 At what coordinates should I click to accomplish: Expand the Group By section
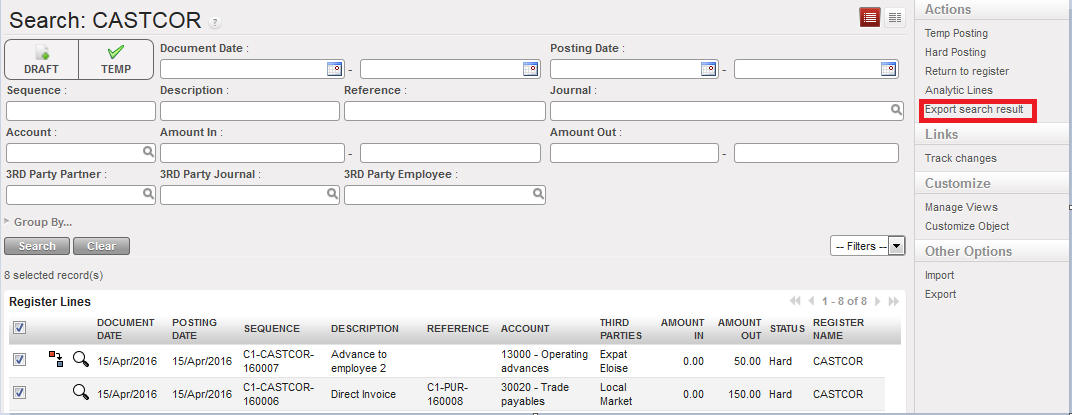[40, 222]
